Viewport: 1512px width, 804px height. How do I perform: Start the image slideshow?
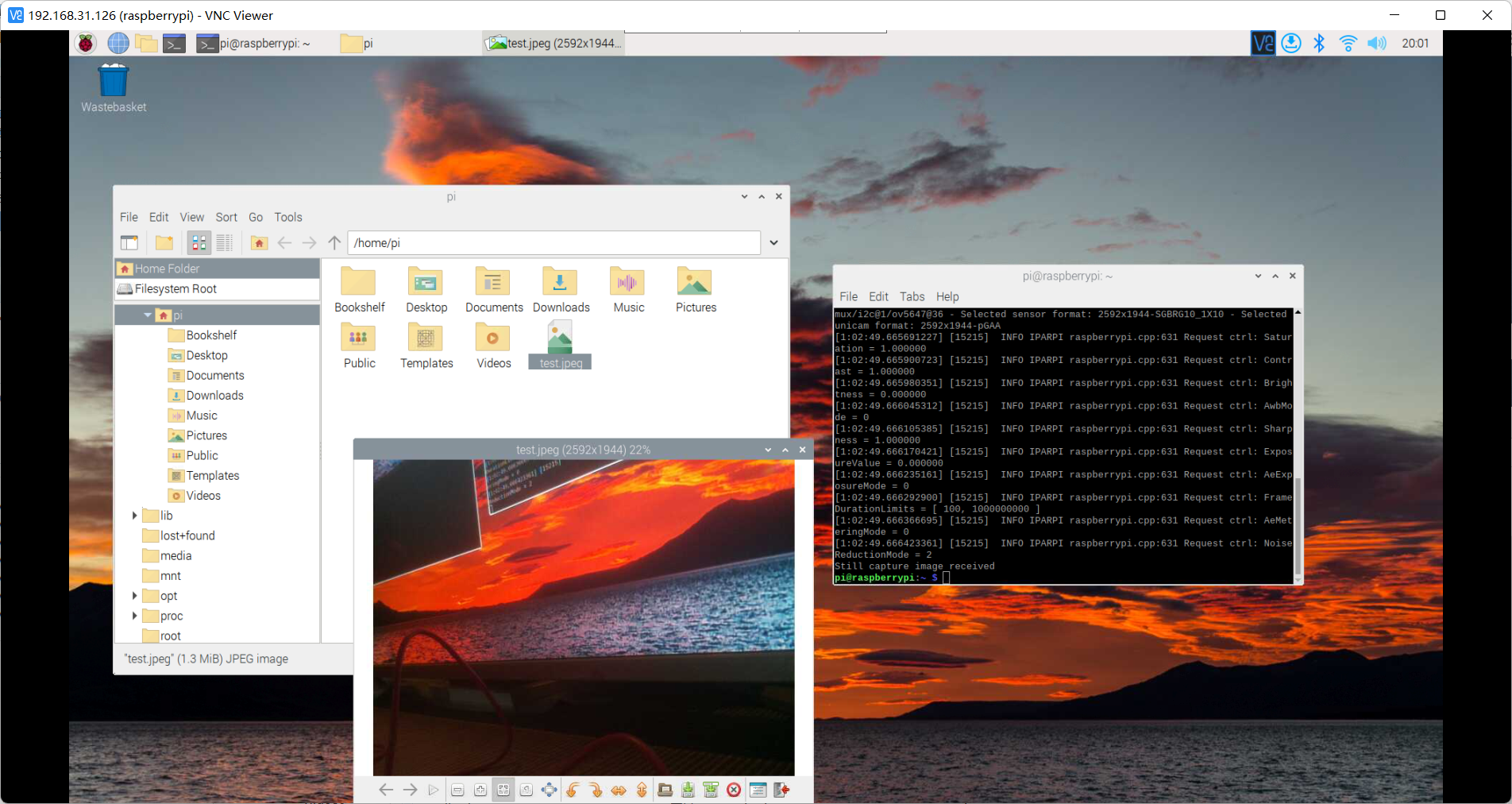(x=433, y=790)
